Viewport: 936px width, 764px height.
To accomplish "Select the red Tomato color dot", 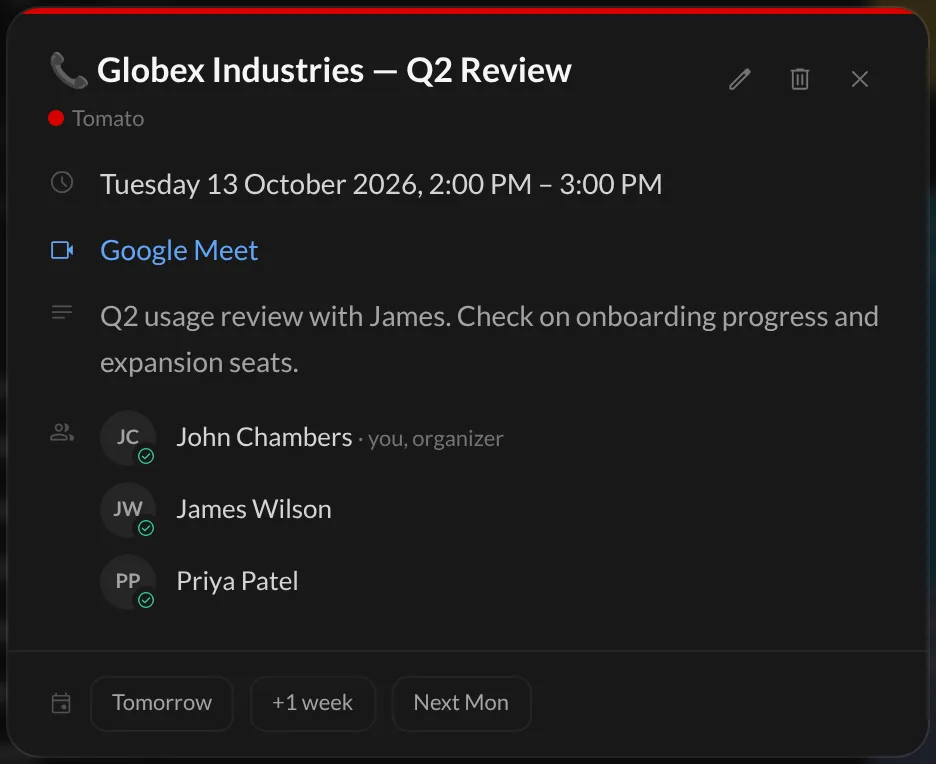I will point(56,118).
